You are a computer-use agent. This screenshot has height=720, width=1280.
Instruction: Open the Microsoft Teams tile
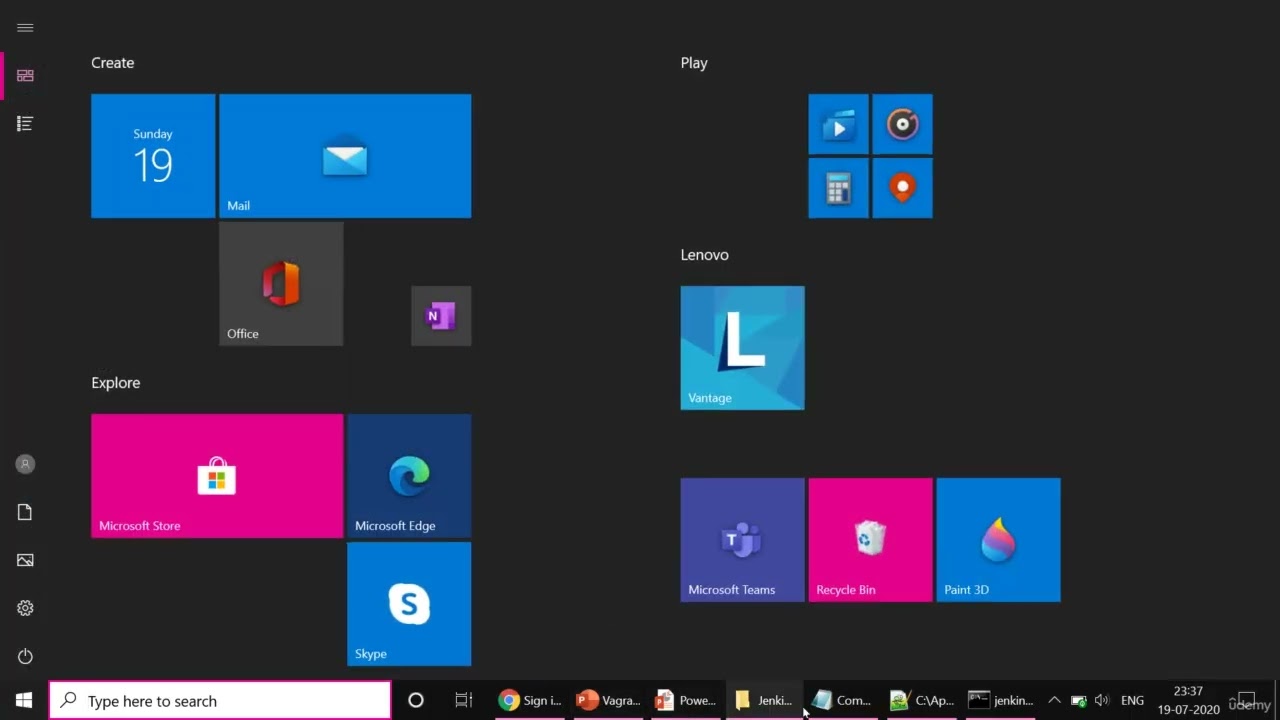coord(742,540)
